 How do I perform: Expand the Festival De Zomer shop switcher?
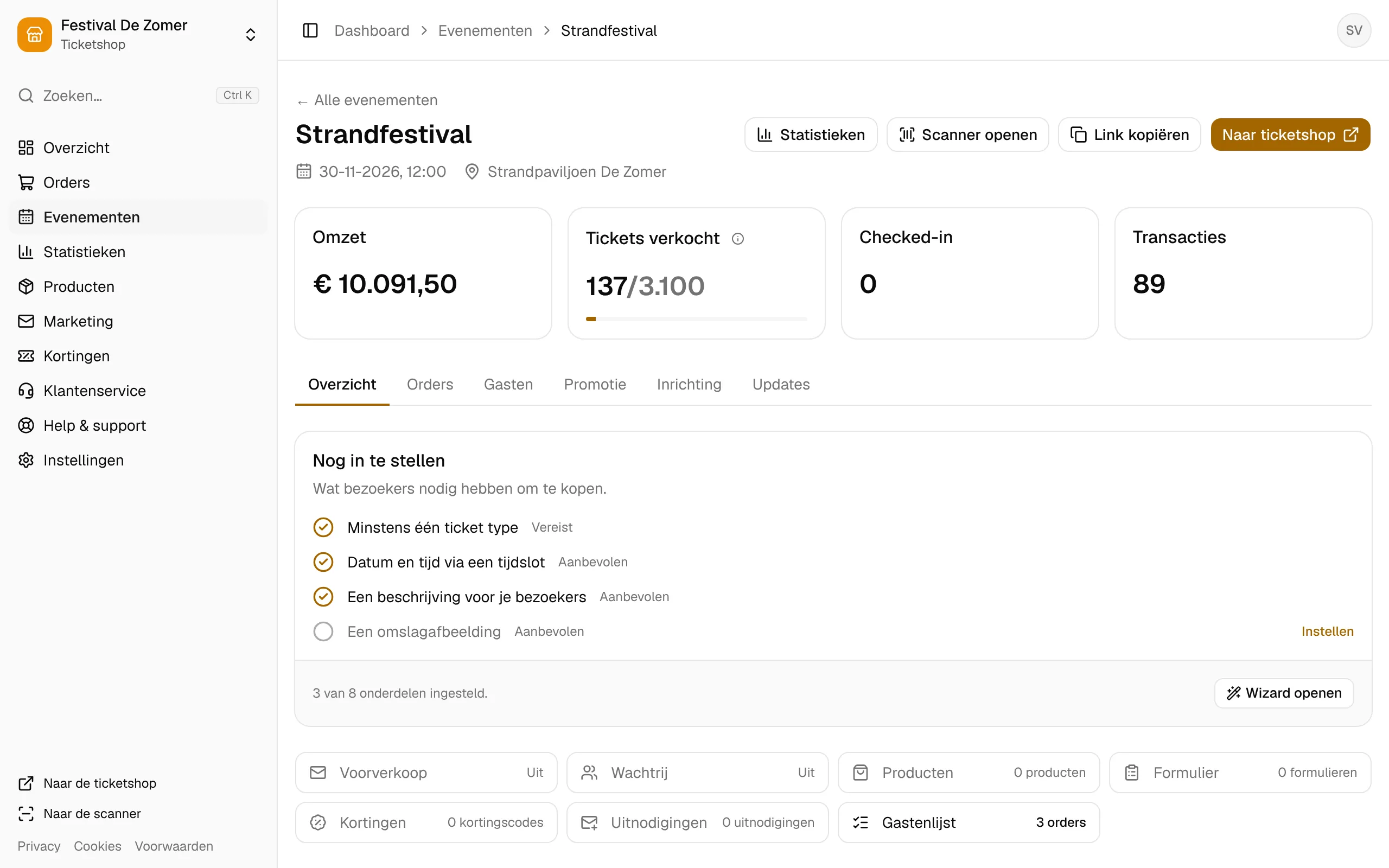pos(250,34)
